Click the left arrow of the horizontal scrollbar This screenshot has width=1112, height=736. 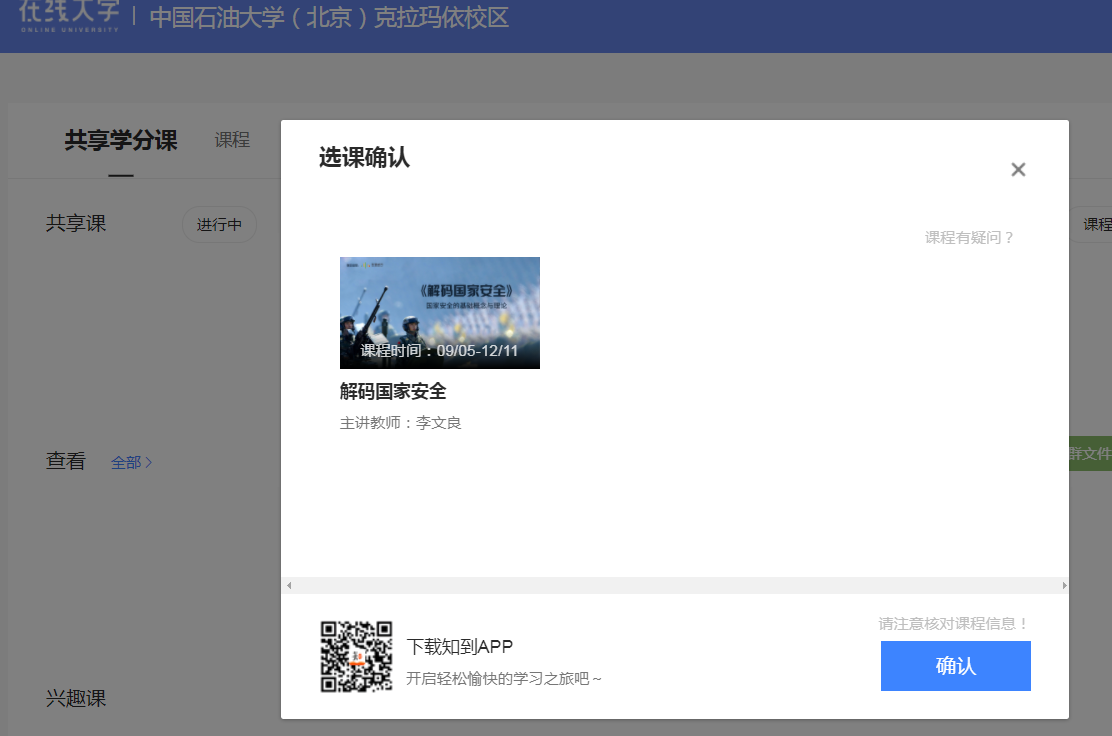point(290,586)
